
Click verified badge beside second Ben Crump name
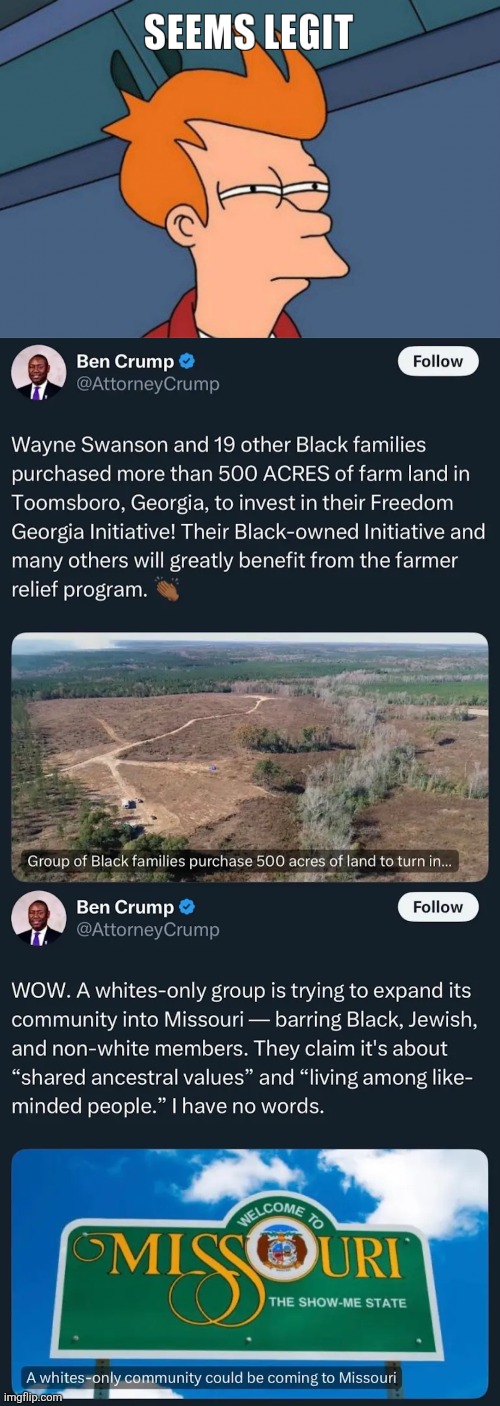point(187,907)
